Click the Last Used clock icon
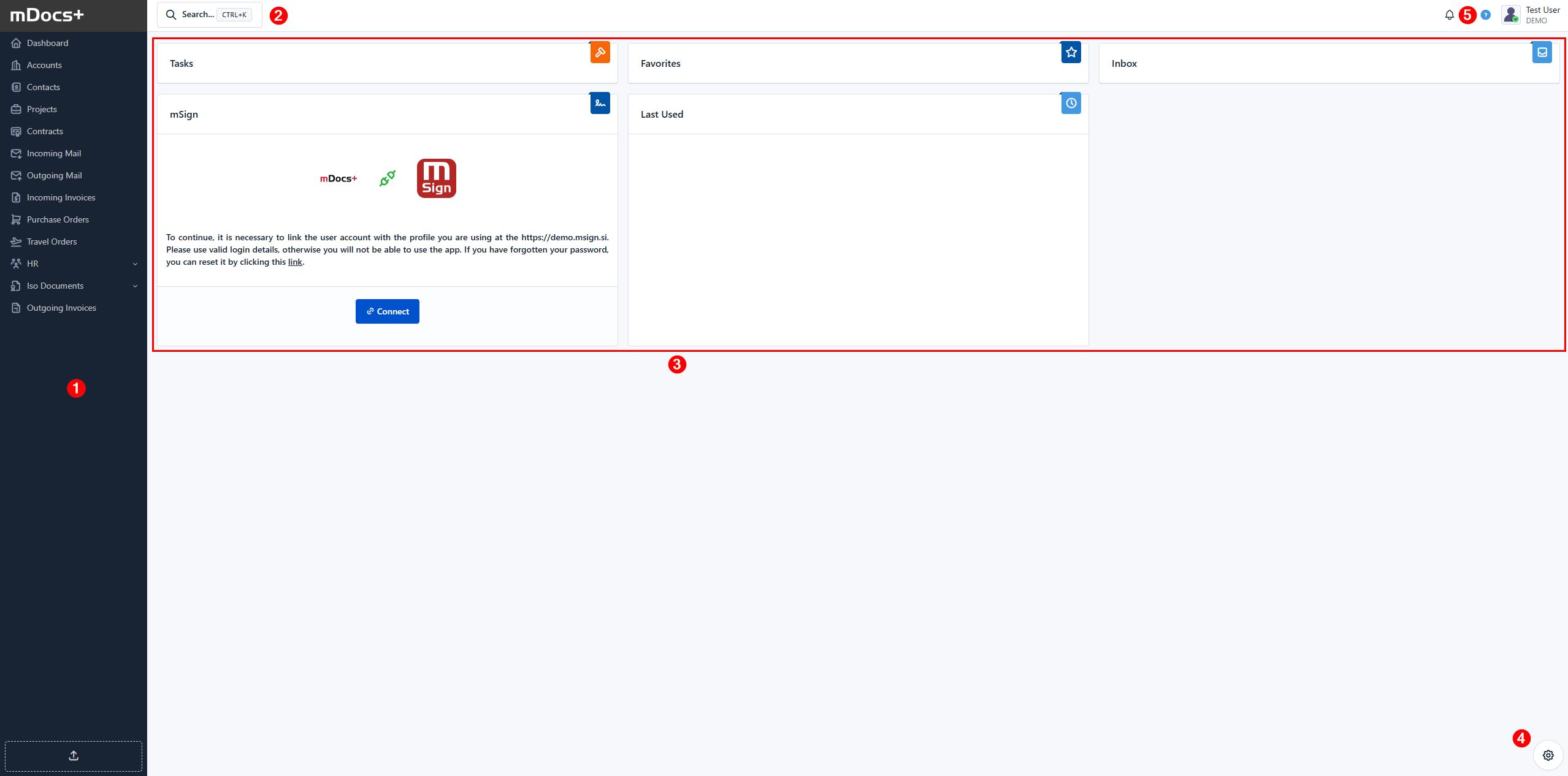This screenshot has width=1568, height=776. click(1071, 103)
